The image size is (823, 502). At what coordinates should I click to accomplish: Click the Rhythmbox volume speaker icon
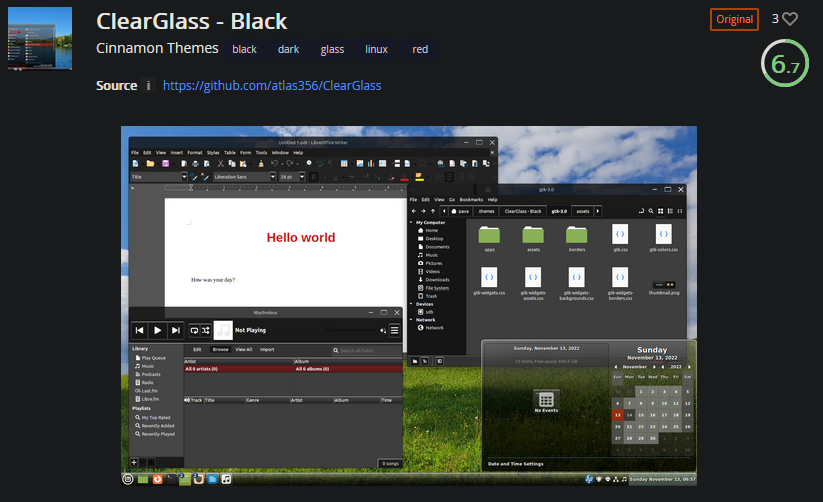tap(383, 330)
